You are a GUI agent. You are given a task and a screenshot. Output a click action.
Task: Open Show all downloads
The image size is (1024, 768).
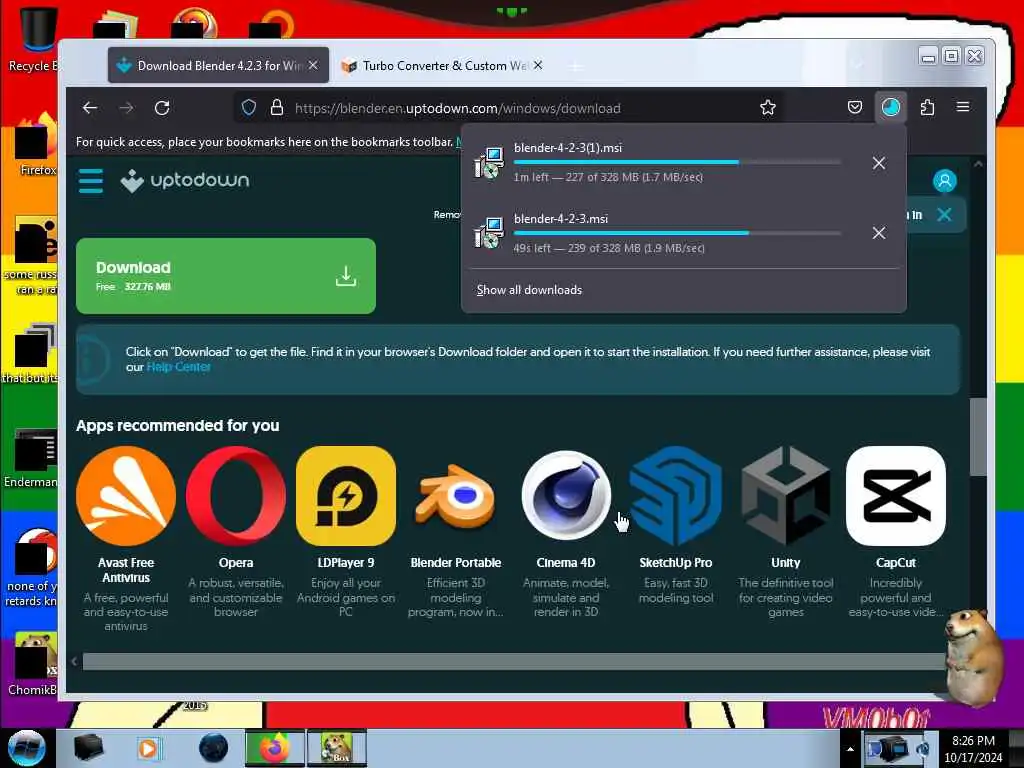(529, 290)
